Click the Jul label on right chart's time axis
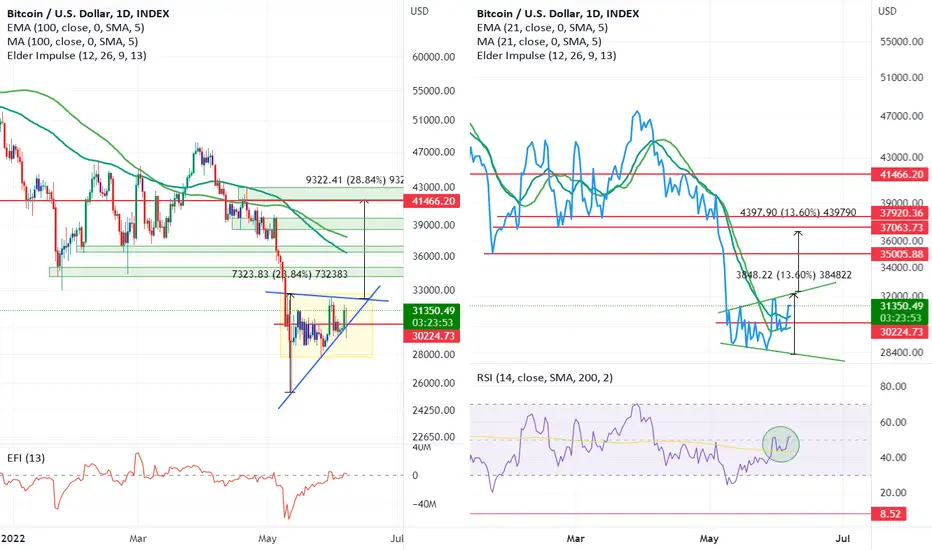This screenshot has width=932, height=550. [842, 538]
